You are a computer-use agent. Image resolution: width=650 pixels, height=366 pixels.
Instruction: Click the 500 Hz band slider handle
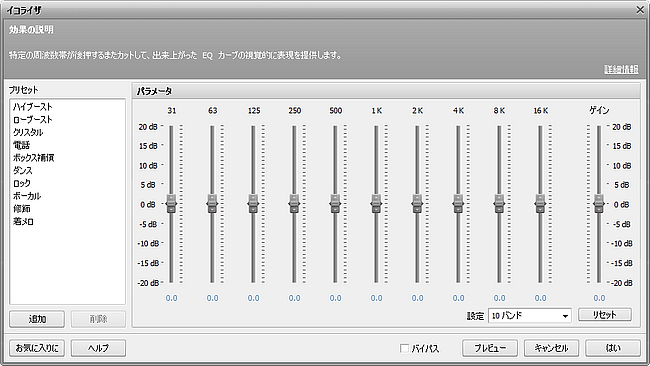[x=335, y=204]
